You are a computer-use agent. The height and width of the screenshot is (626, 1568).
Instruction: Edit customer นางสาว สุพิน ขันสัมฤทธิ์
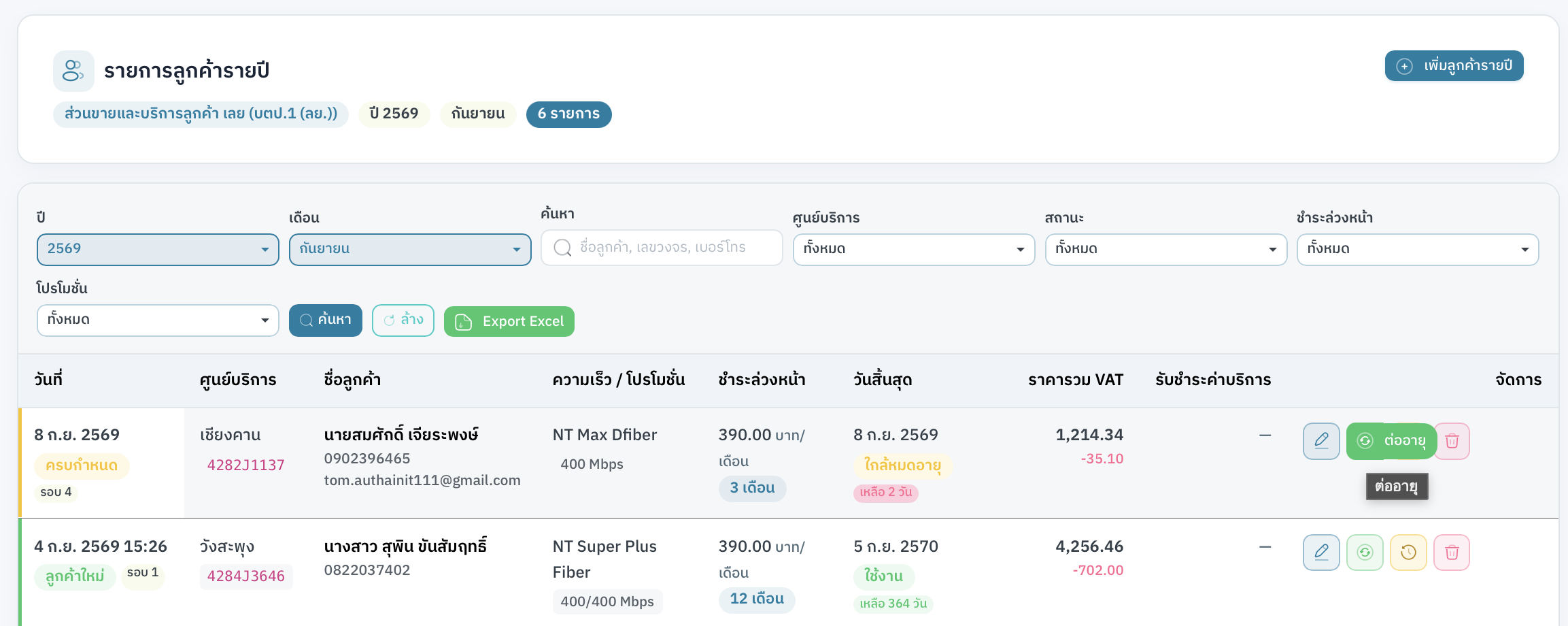pos(1321,553)
